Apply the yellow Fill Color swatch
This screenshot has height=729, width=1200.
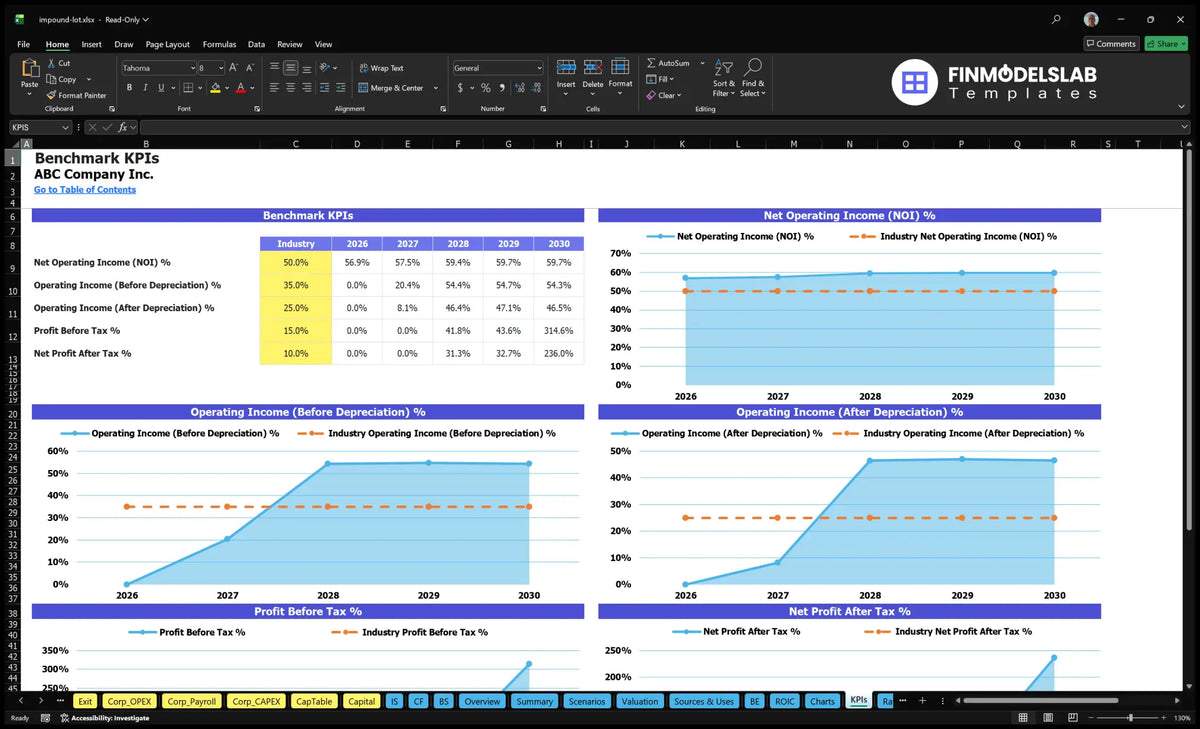pyautogui.click(x=215, y=88)
